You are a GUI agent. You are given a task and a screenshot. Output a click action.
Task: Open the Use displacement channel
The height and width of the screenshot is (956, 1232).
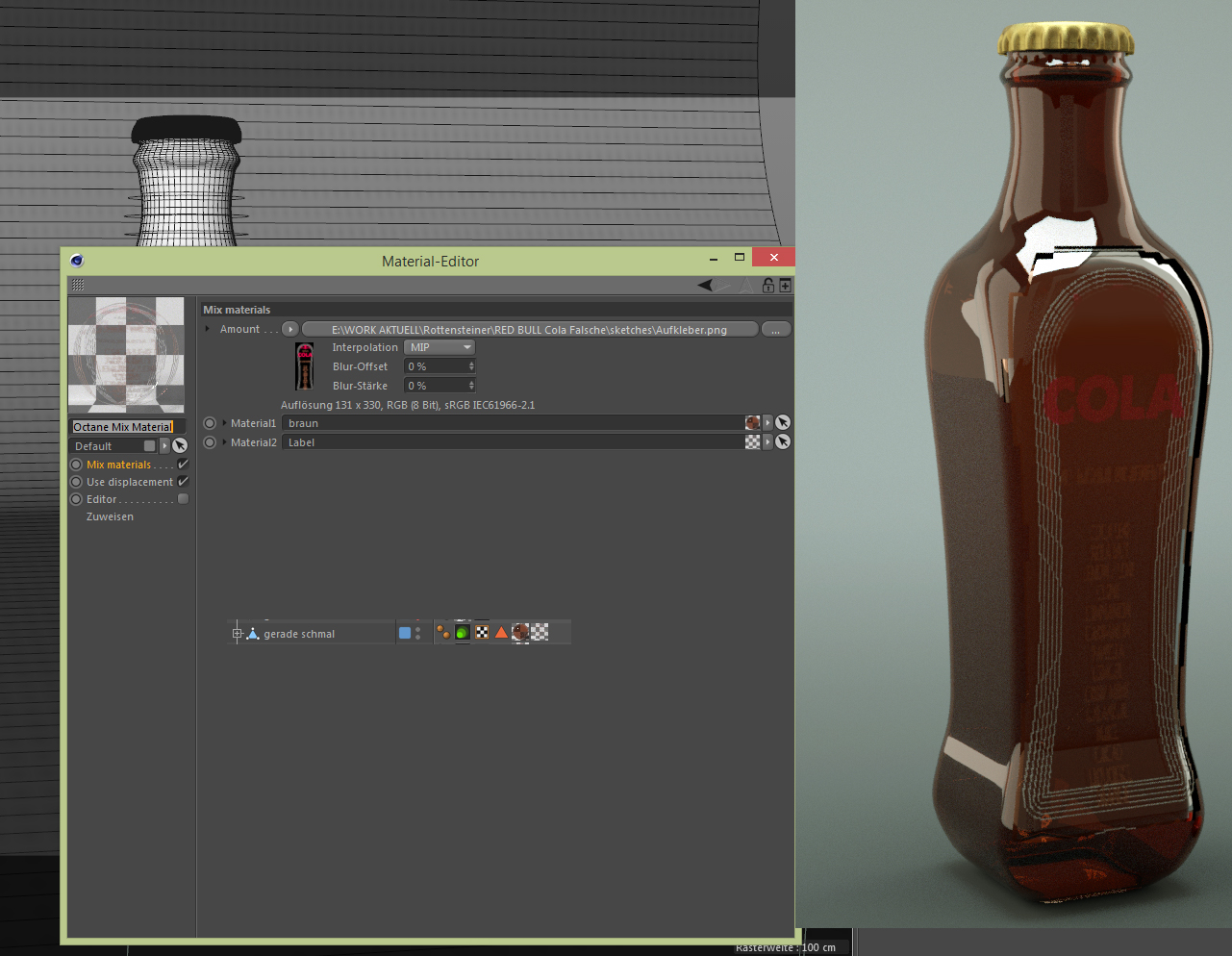pyautogui.click(x=130, y=482)
